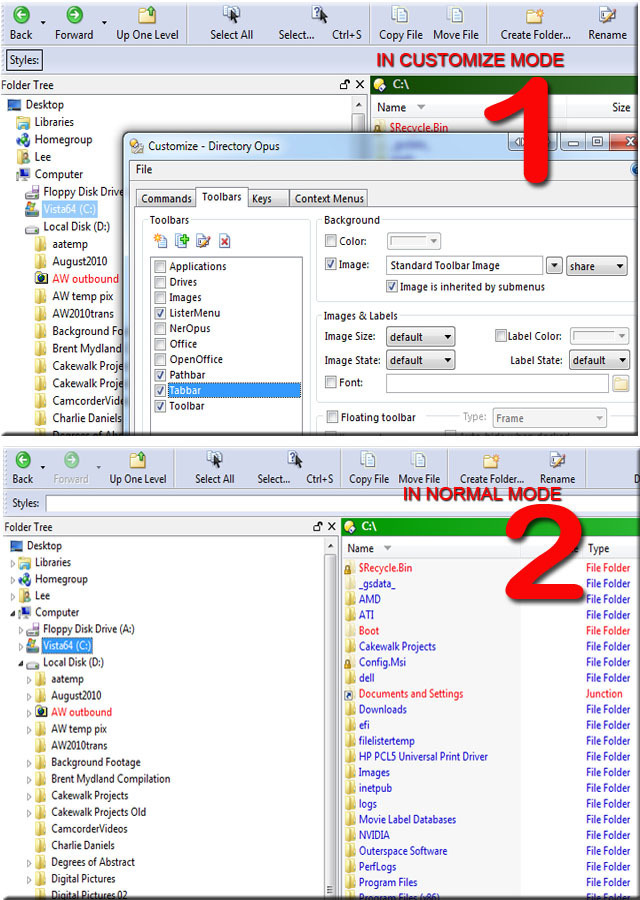Select the Toolbars tab
The image size is (640, 900).
click(x=222, y=197)
